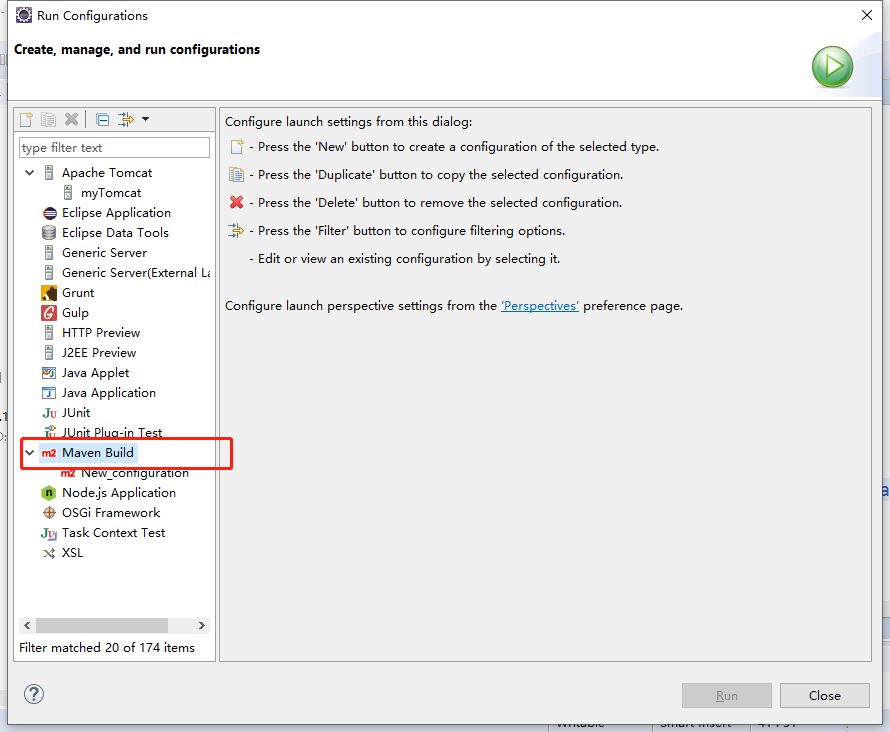Click the New launch configuration icon
890x732 pixels.
click(x=27, y=119)
